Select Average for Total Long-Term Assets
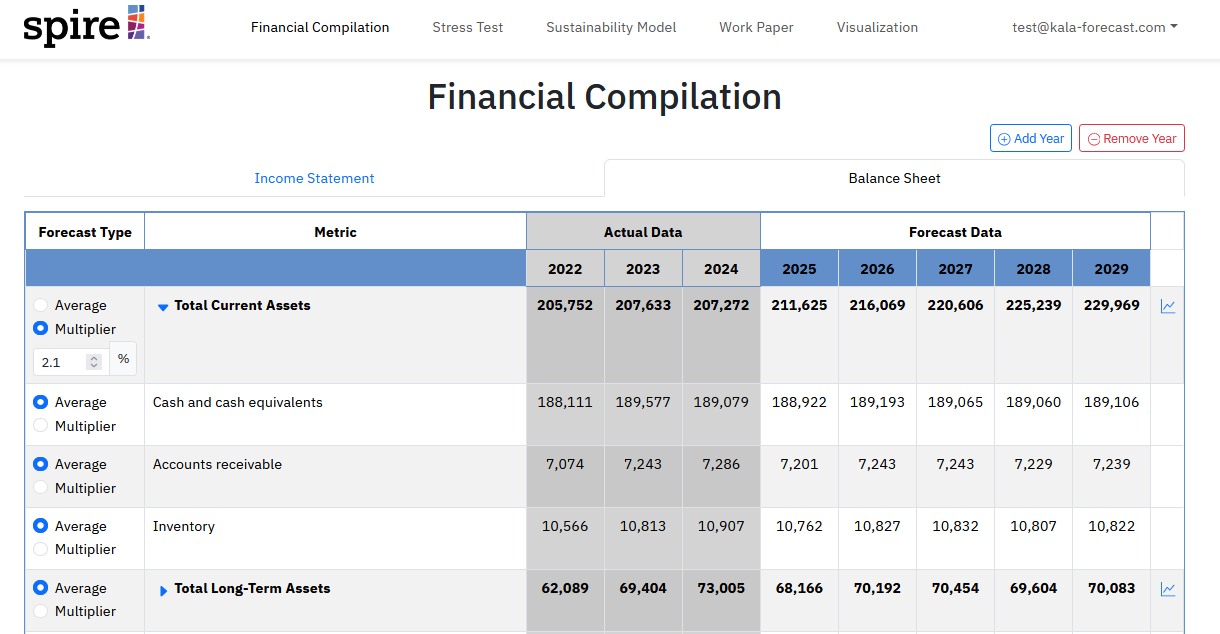Viewport: 1220px width, 634px height. point(41,588)
